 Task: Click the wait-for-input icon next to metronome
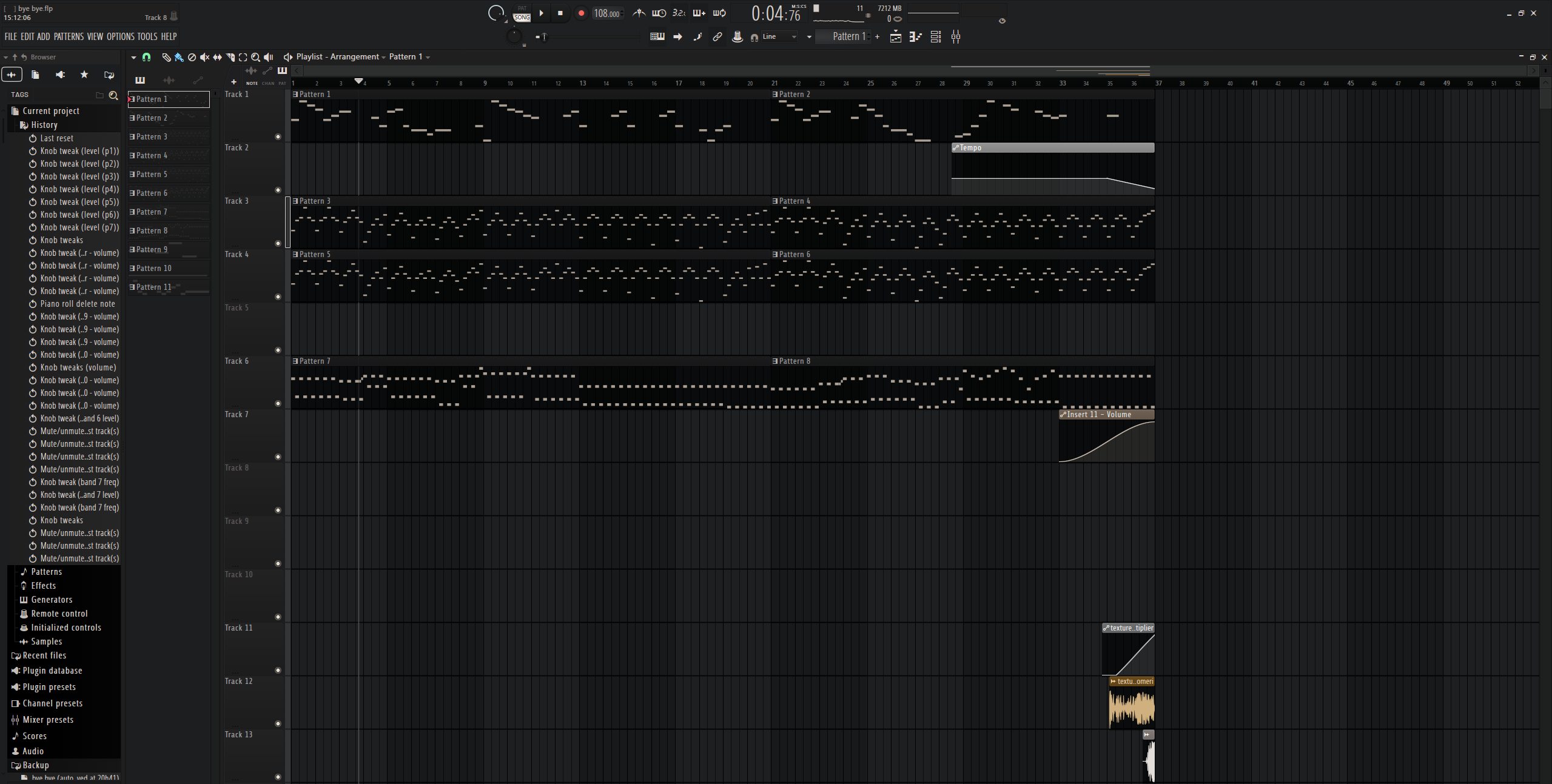659,13
